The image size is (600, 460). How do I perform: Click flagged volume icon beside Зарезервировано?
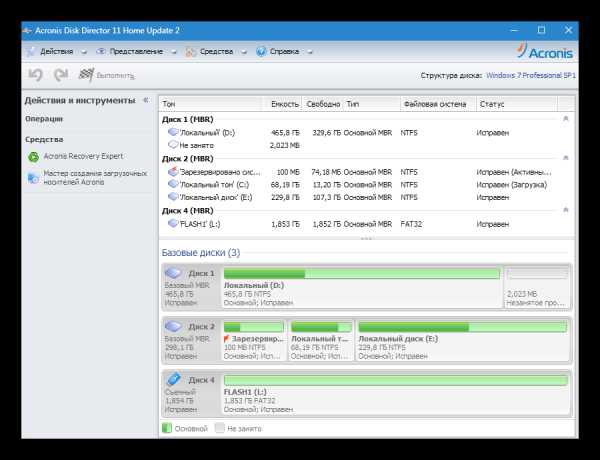(173, 171)
